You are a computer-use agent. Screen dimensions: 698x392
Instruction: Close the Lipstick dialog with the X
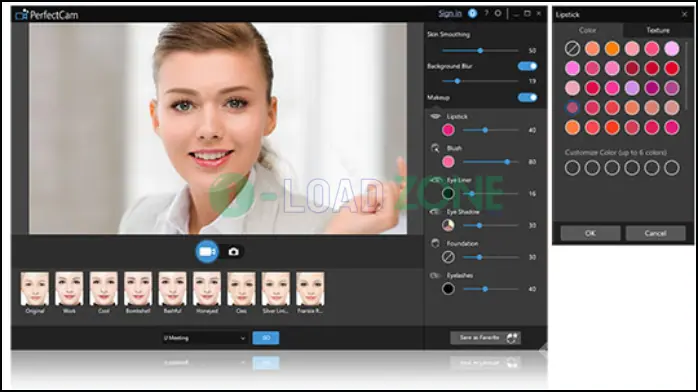(685, 15)
